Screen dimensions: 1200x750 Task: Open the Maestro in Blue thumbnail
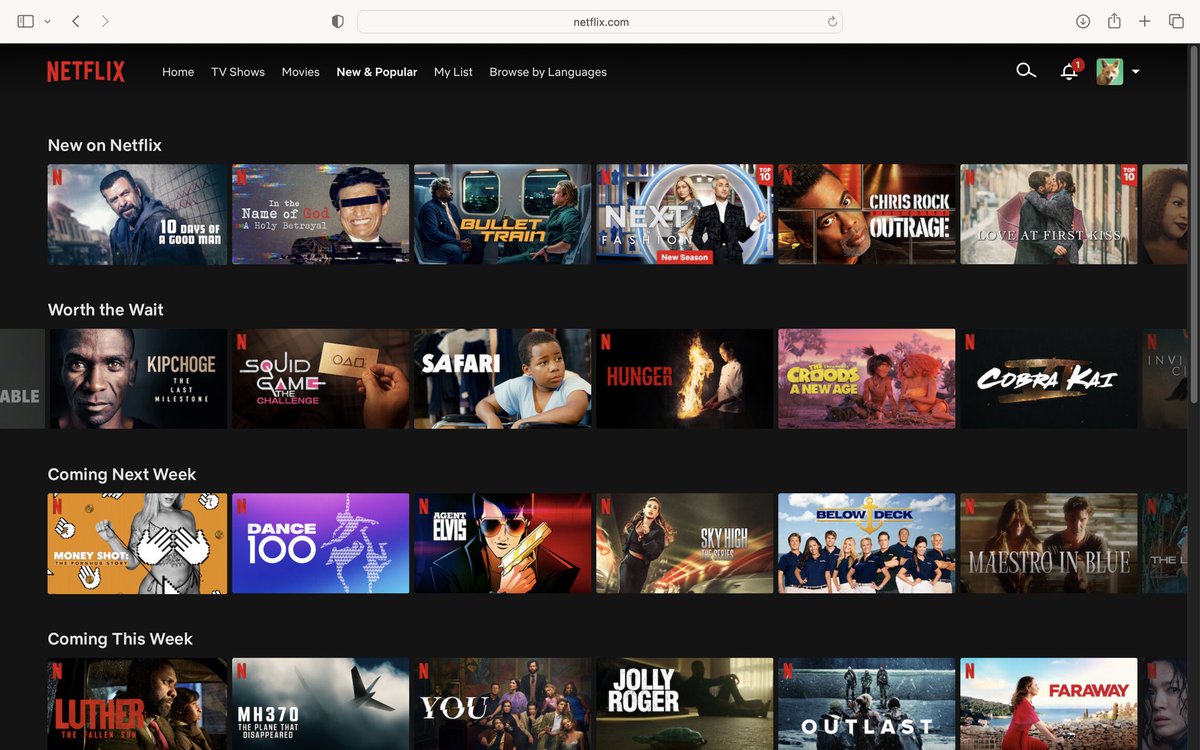click(1049, 543)
